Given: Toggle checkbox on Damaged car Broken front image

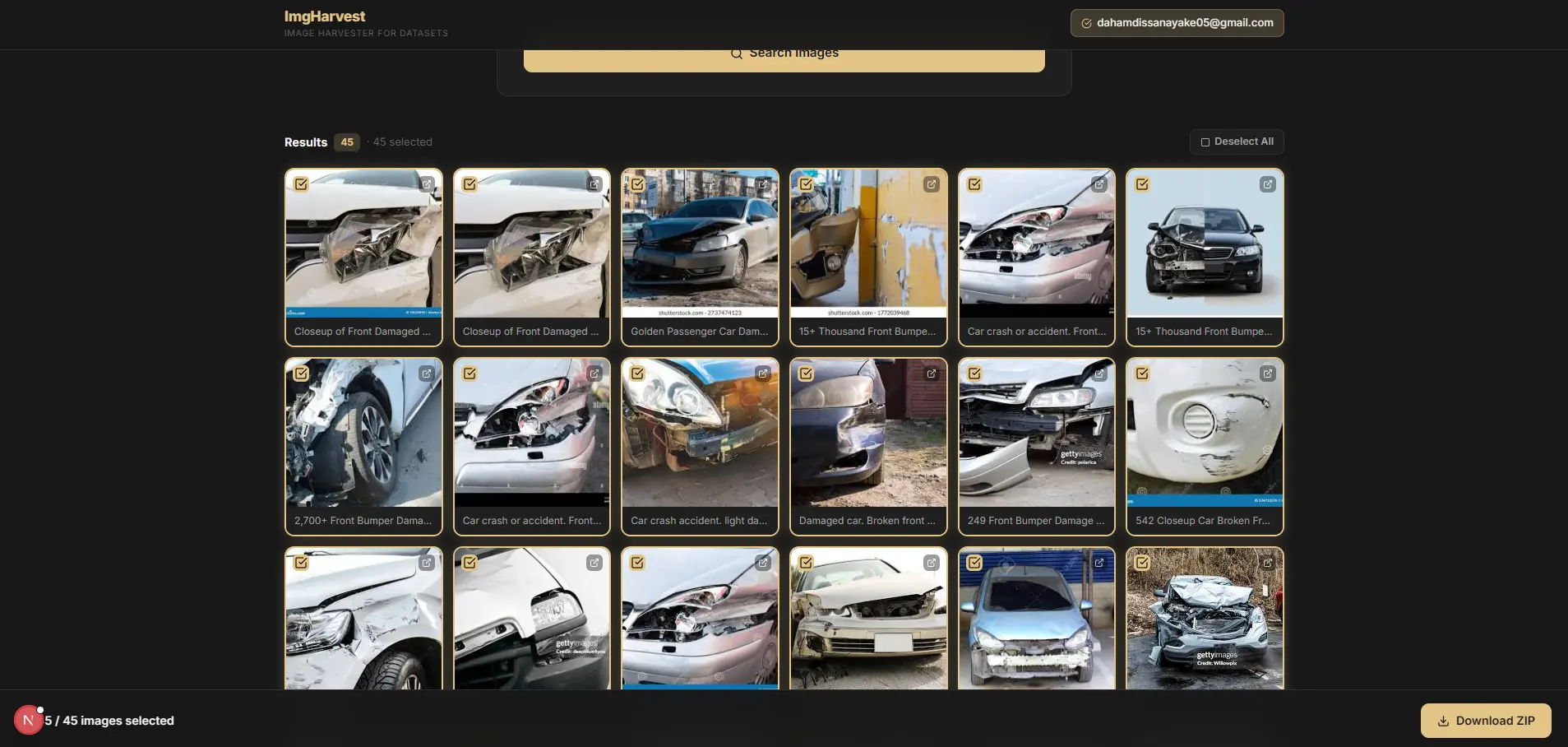Looking at the screenshot, I should click(x=806, y=373).
